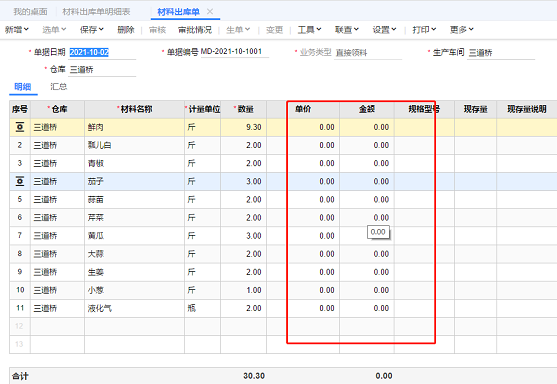557x384 pixels.
Task: Select the 蒜苗 material cell
Action: tap(135, 200)
